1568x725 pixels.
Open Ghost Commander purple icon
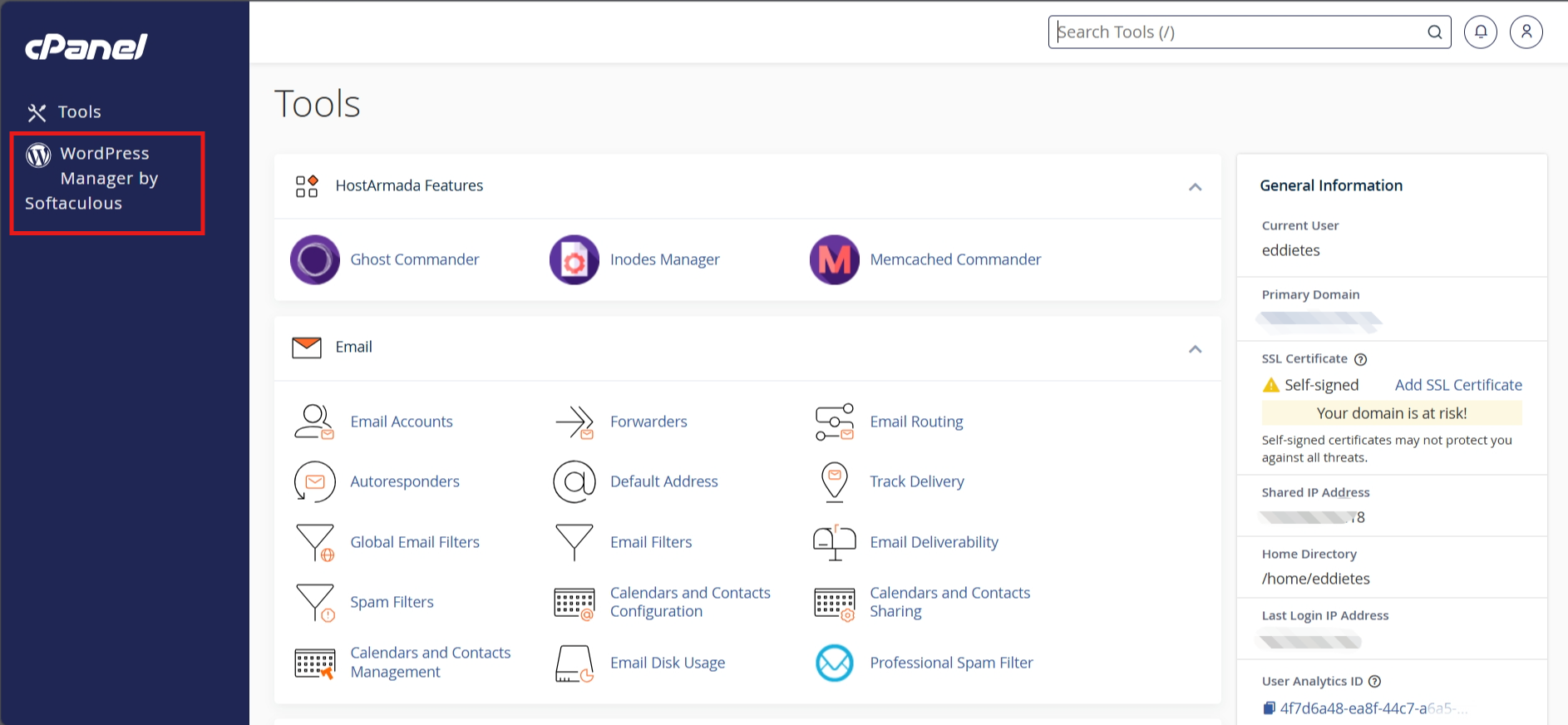tap(315, 259)
